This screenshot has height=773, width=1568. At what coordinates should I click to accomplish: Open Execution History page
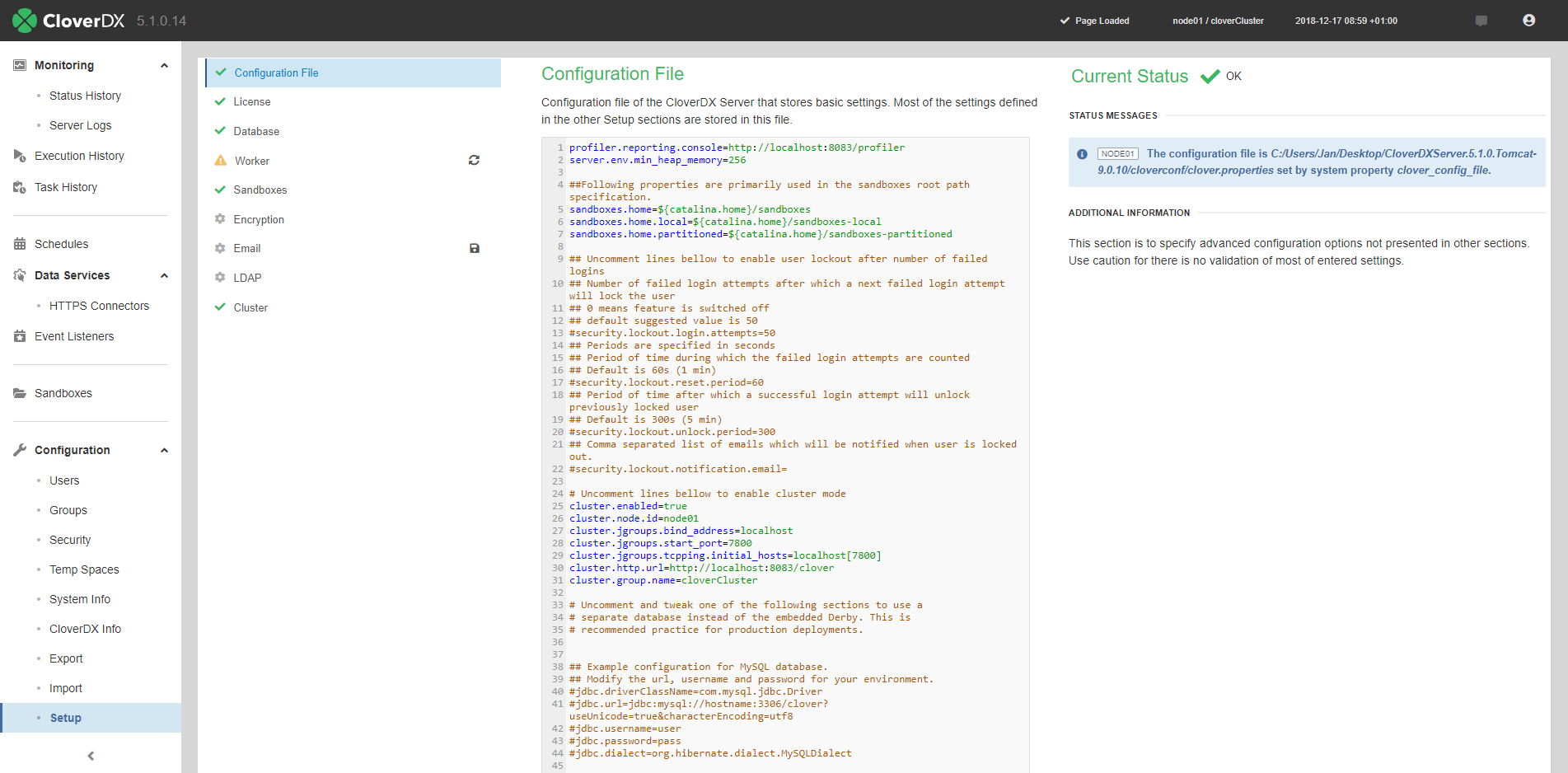click(x=79, y=156)
